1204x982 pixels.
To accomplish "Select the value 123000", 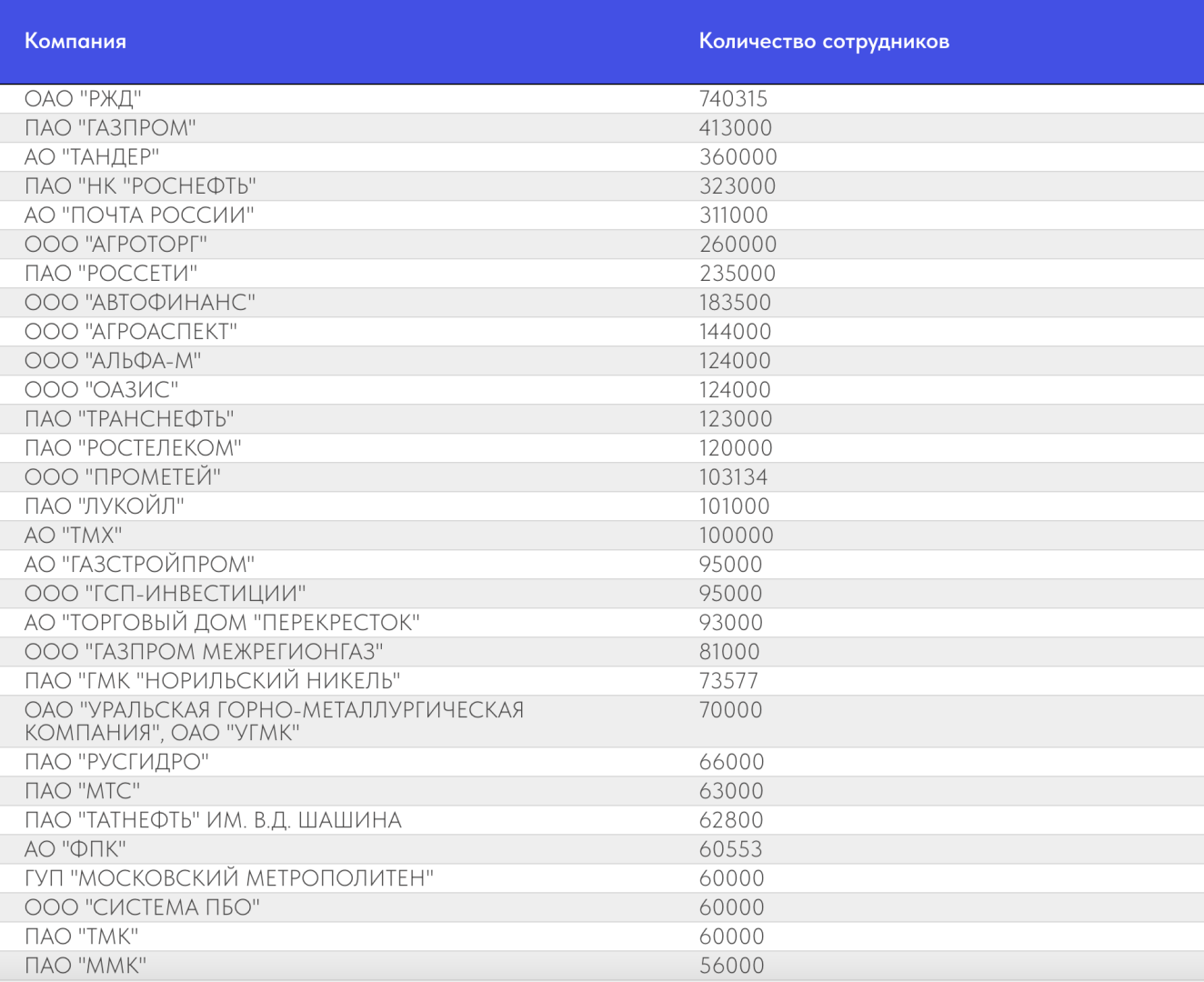I will point(735,418).
